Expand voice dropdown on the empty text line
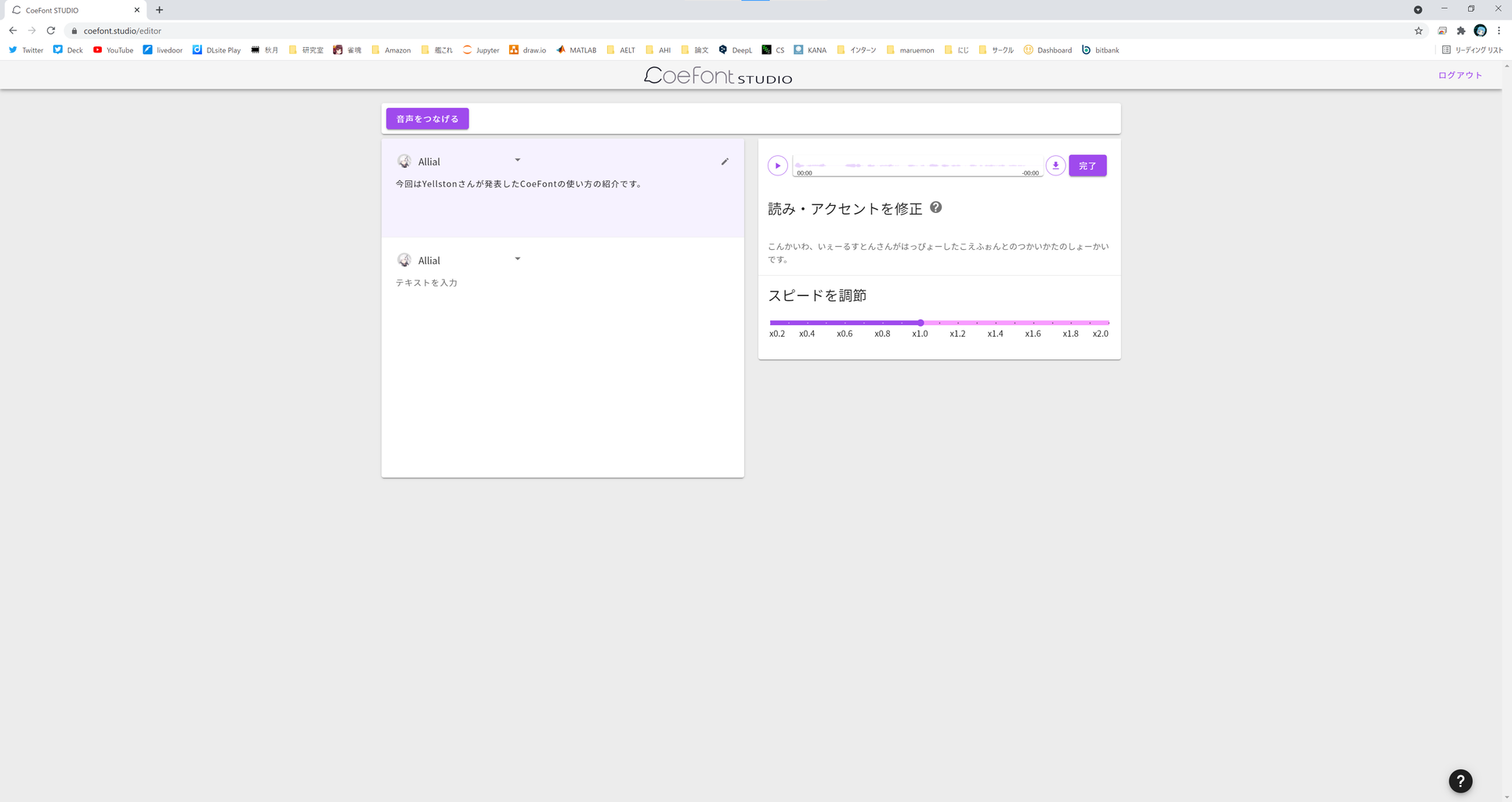This screenshot has width=1512, height=802. (x=517, y=258)
